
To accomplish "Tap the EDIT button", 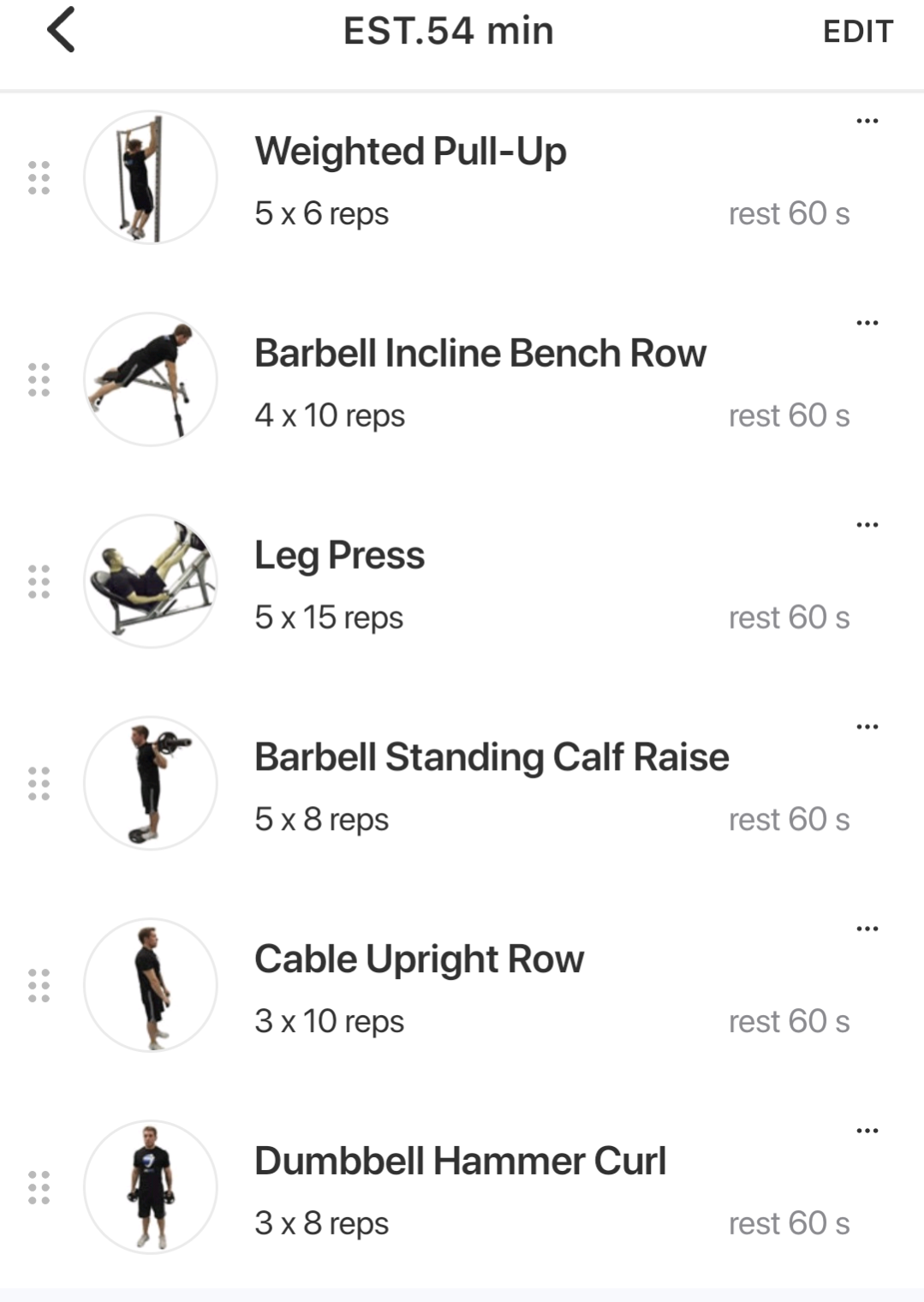I will pyautogui.click(x=857, y=32).
